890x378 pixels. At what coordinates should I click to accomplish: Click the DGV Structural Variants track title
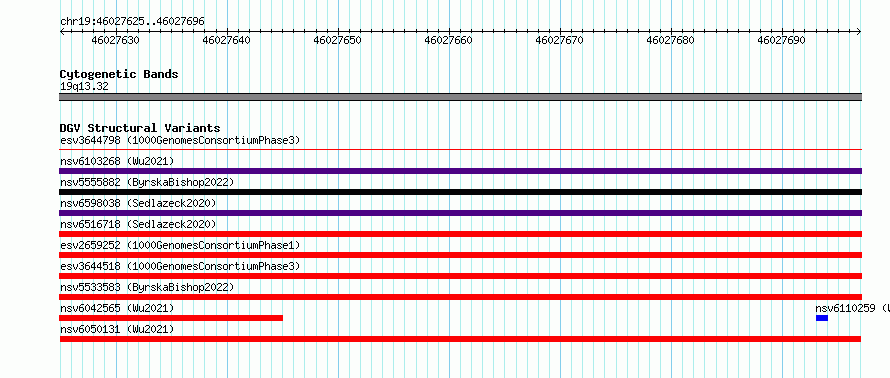pyautogui.click(x=140, y=128)
